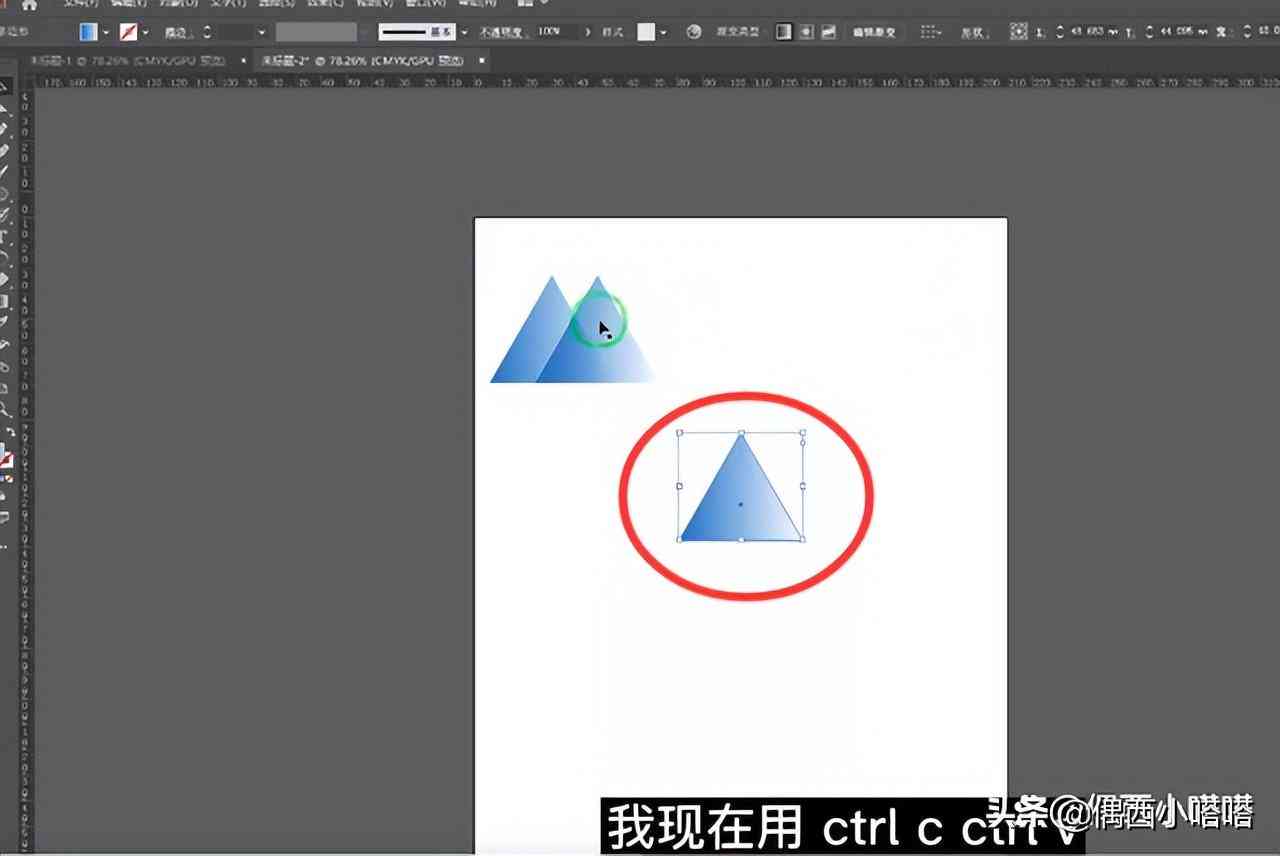Click the Y coordinate value field
This screenshot has width=1280, height=856.
point(1183,32)
